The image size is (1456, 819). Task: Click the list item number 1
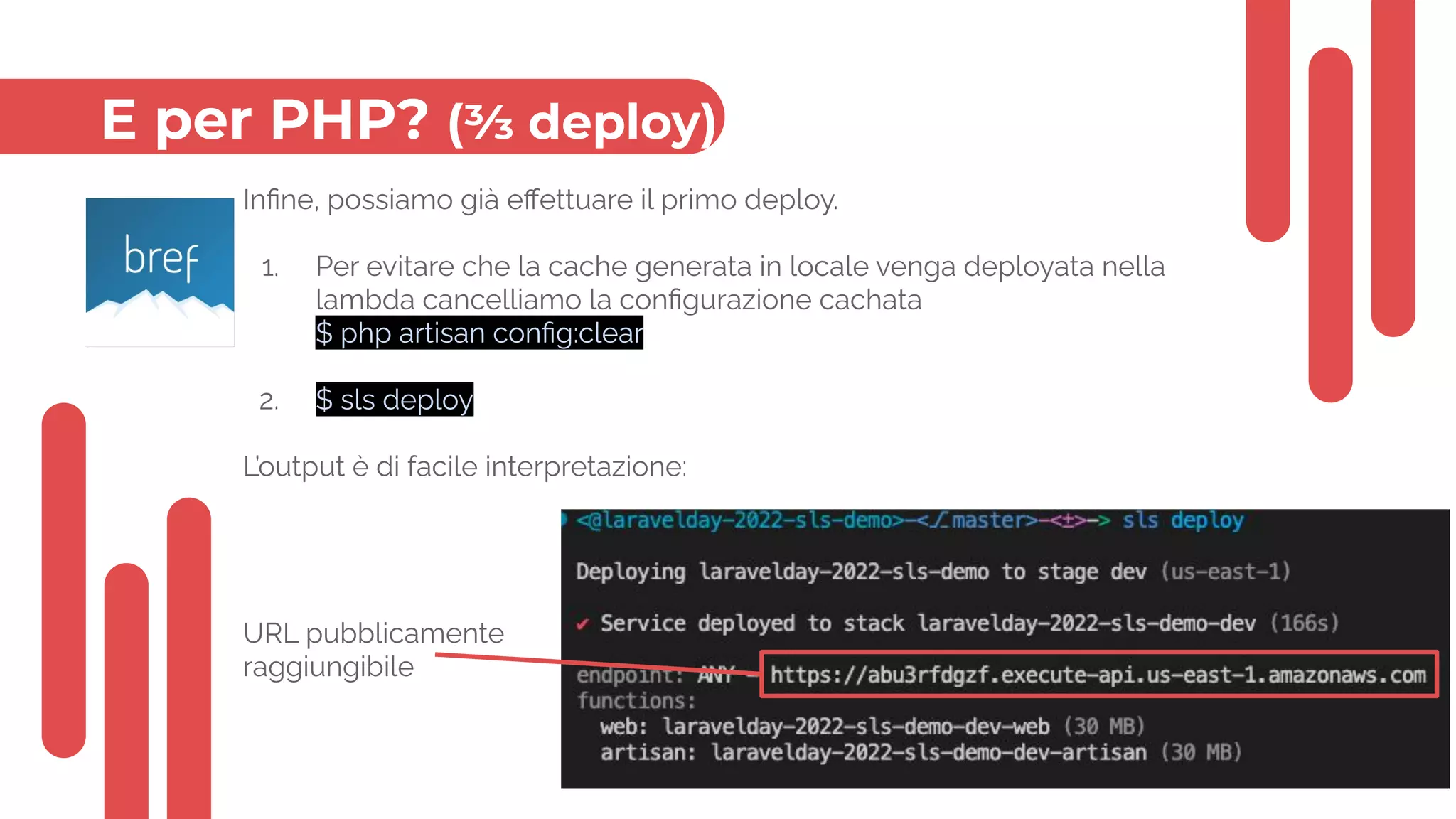[269, 269]
